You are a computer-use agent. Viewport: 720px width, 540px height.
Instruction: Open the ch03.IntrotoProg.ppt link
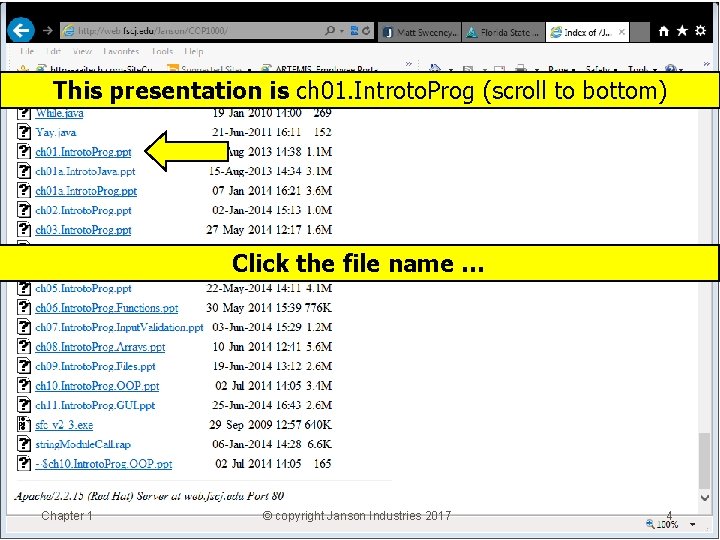point(83,230)
